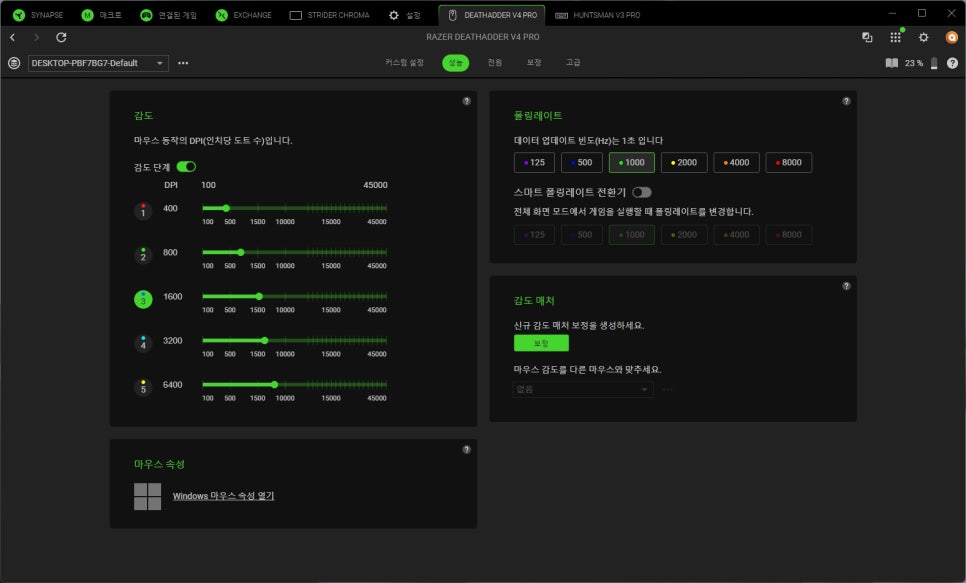This screenshot has width=966, height=583.
Task: Set polling rate to 8000 Hz
Action: (789, 163)
